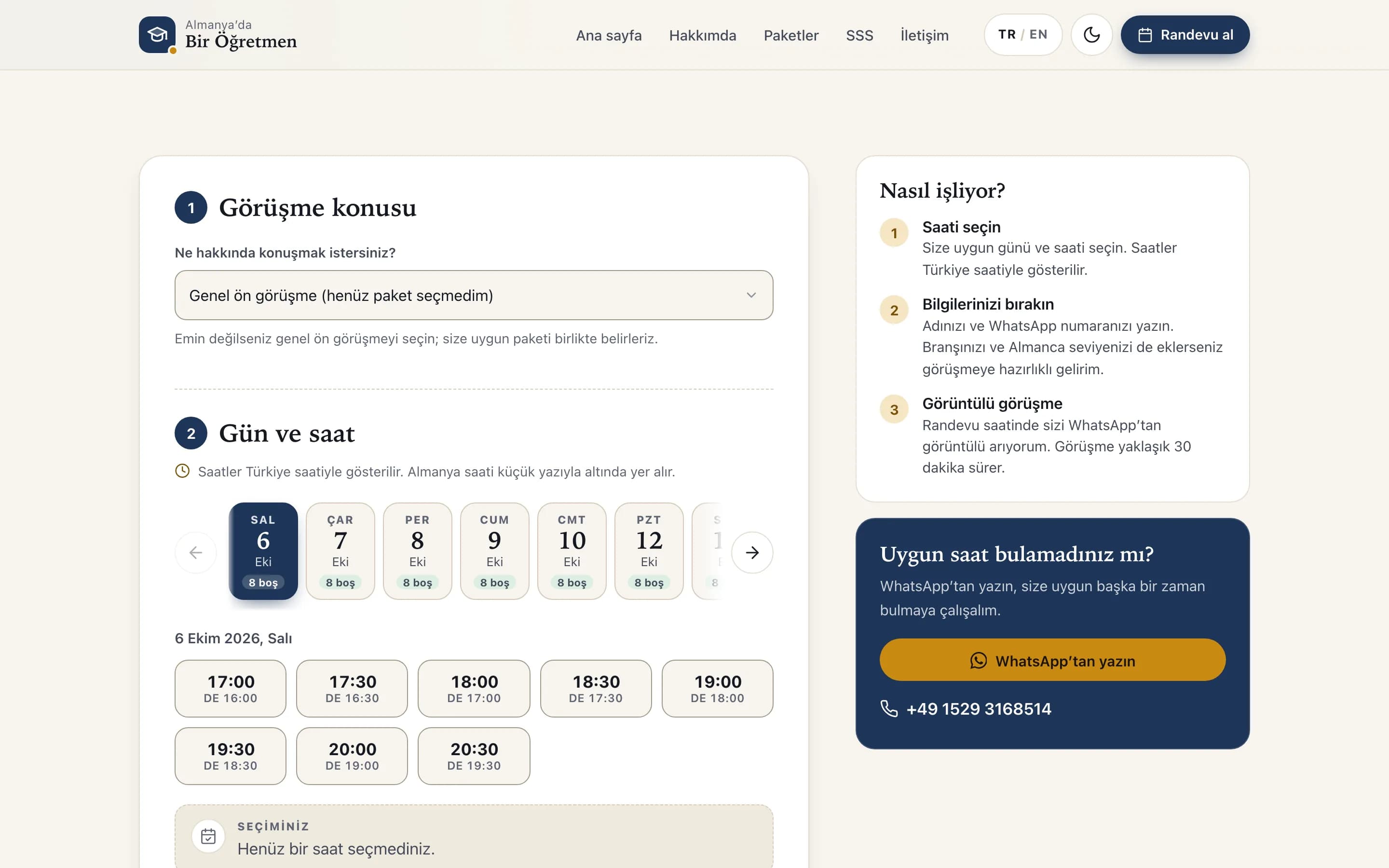The image size is (1389, 868).
Task: Select the CUM 9 Eki date card
Action: (x=495, y=551)
